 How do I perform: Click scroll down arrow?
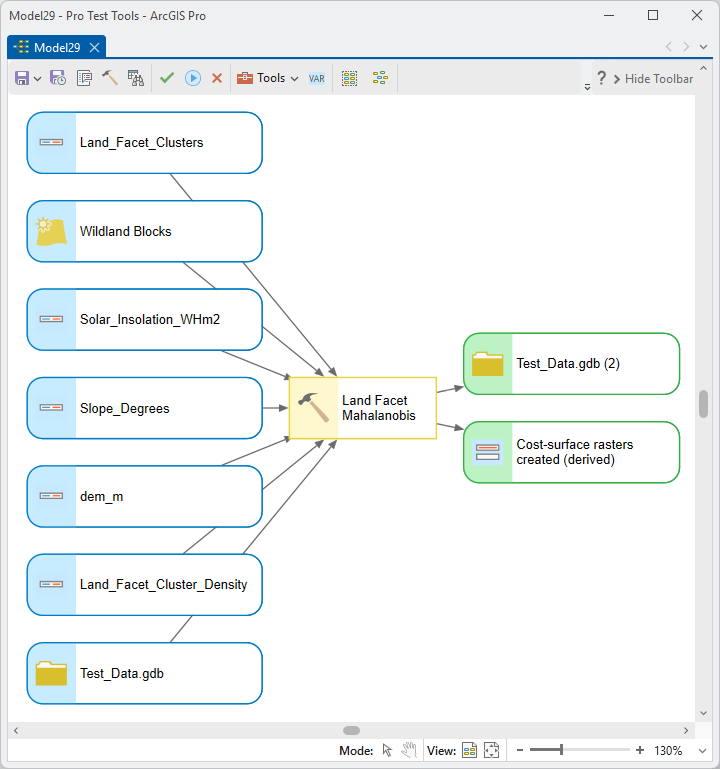pyautogui.click(x=703, y=714)
